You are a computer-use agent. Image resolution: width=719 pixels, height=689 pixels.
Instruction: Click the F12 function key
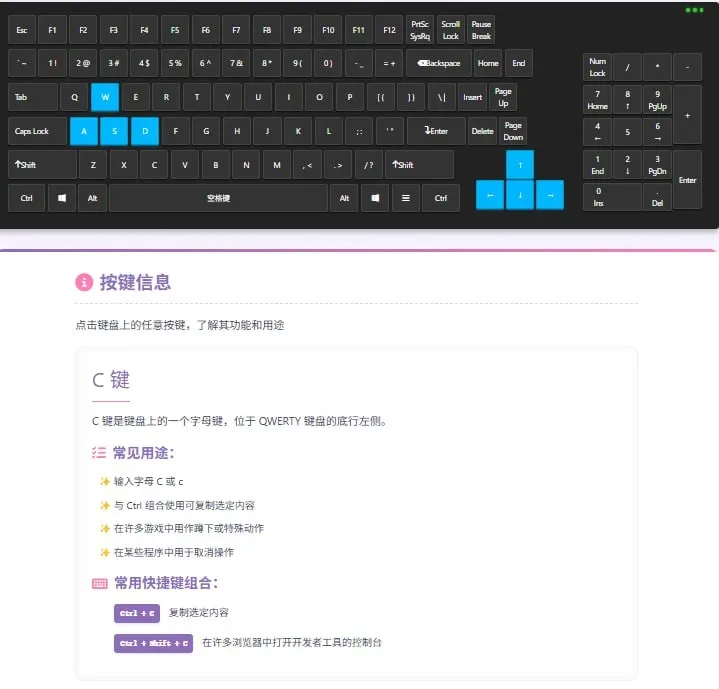pos(389,30)
